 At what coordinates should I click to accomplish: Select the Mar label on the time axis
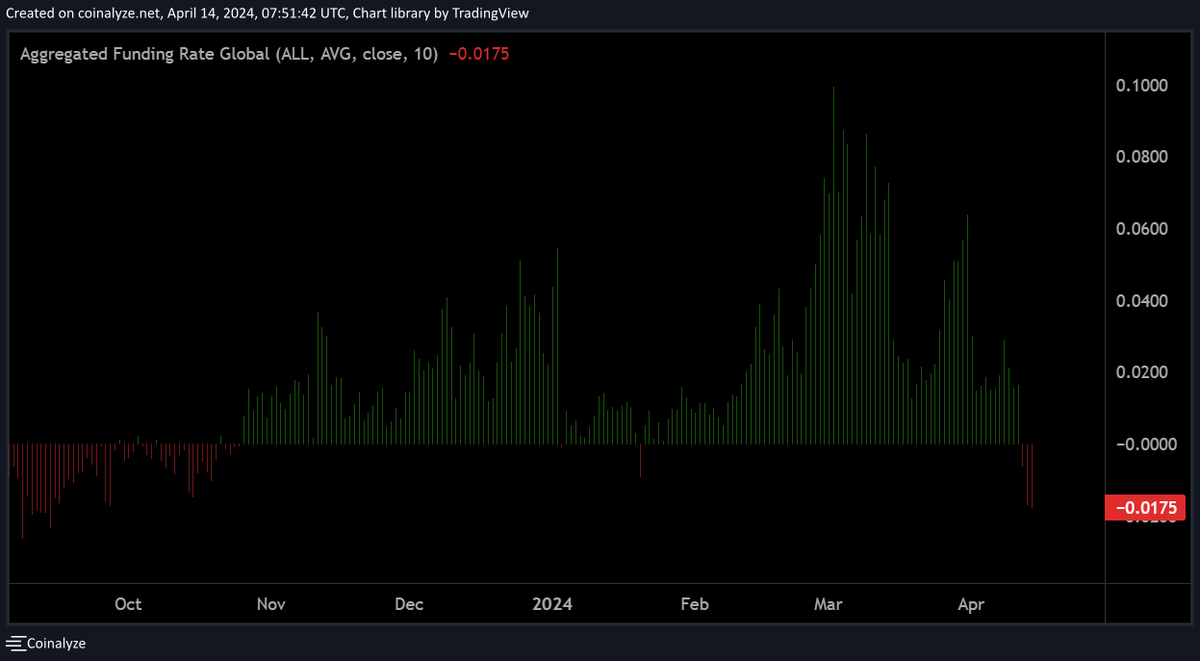click(x=827, y=604)
